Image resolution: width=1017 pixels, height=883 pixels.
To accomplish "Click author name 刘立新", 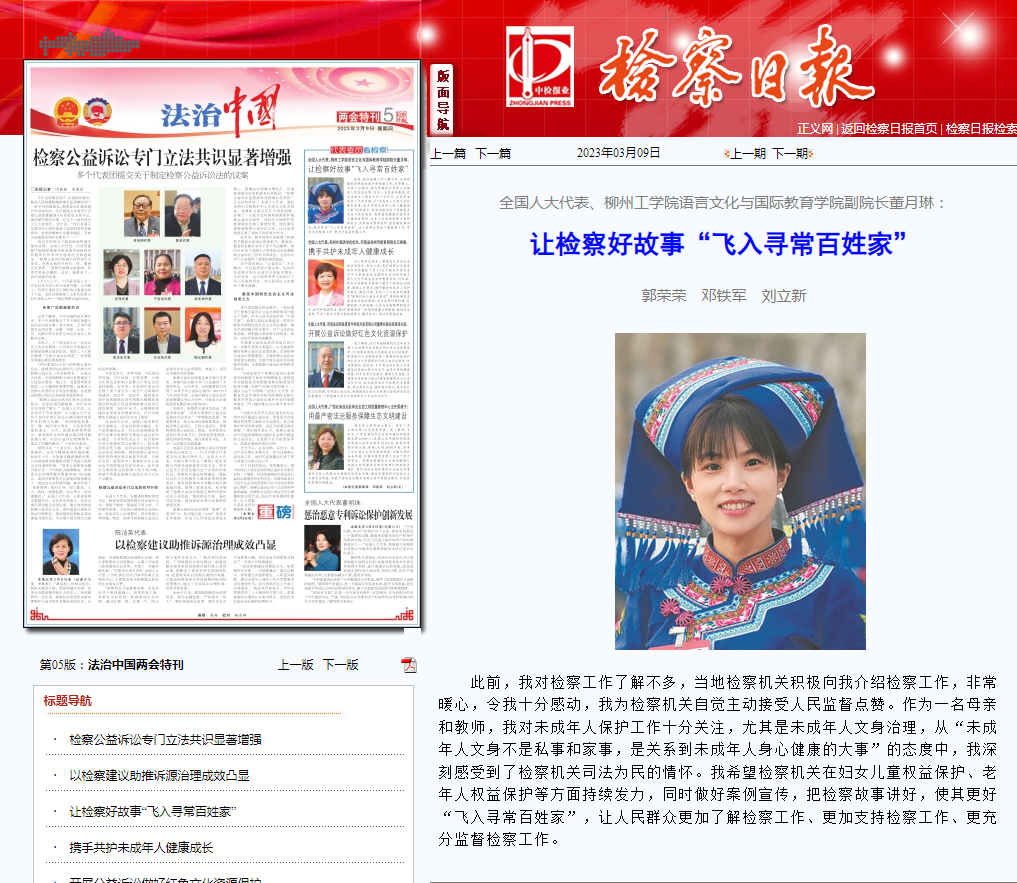I will coord(784,296).
